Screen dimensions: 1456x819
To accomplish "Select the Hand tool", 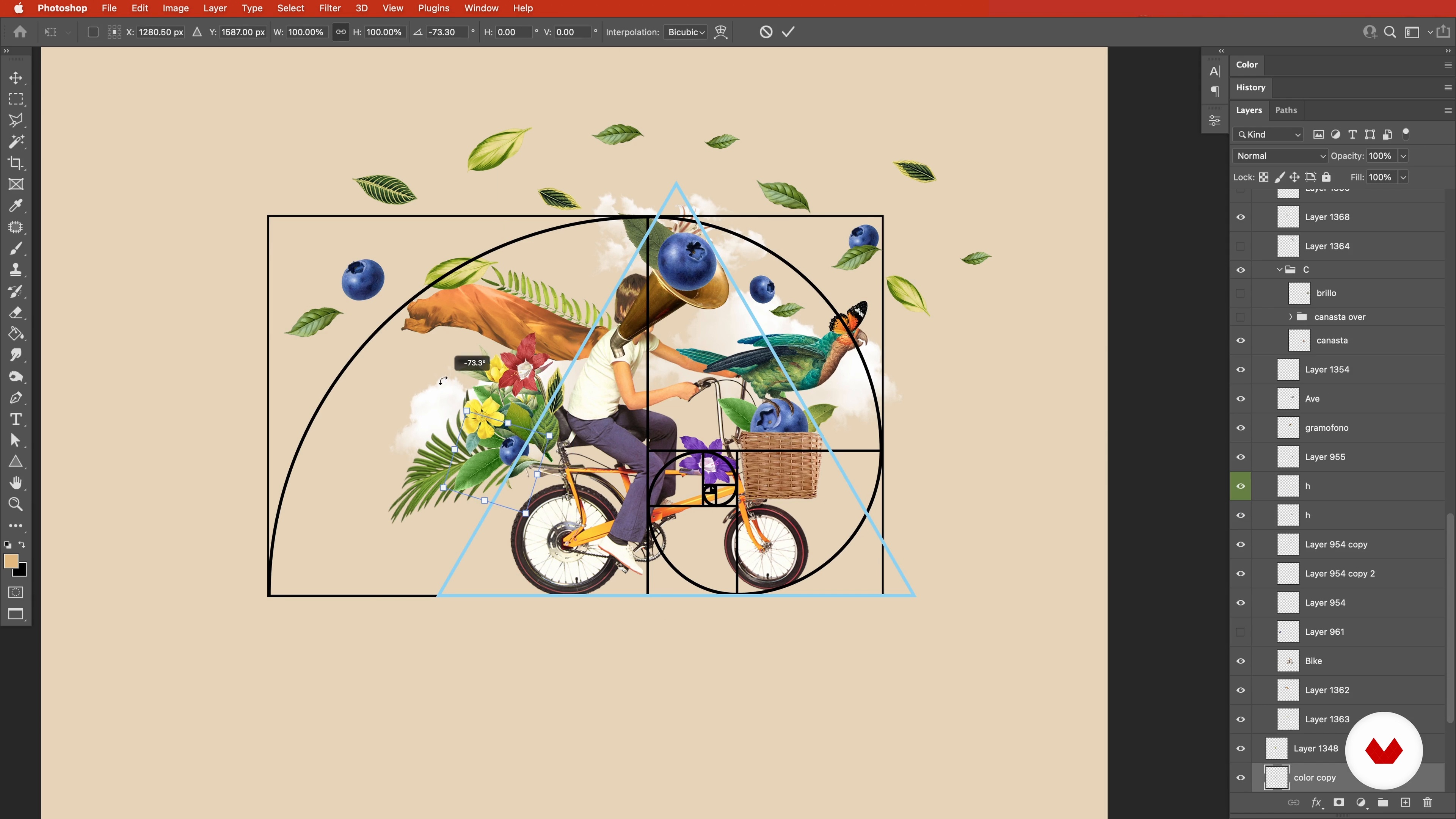I will tap(16, 483).
